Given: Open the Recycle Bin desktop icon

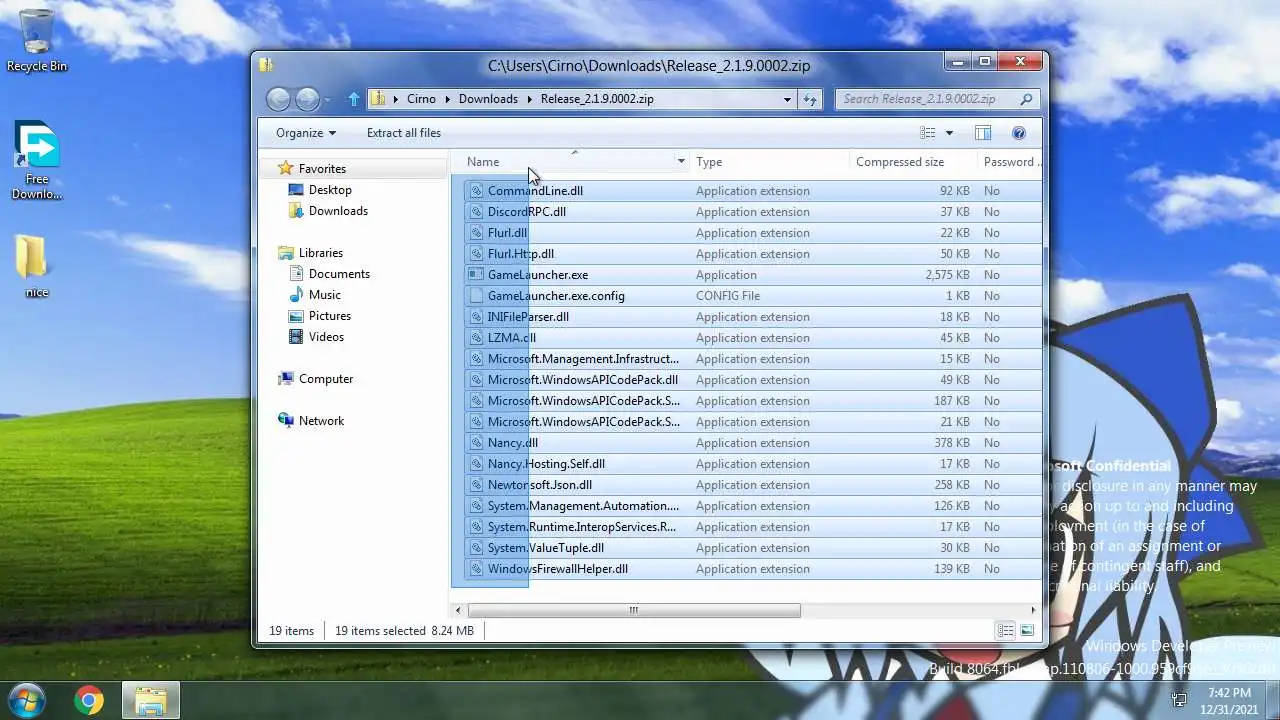Looking at the screenshot, I should point(37,40).
